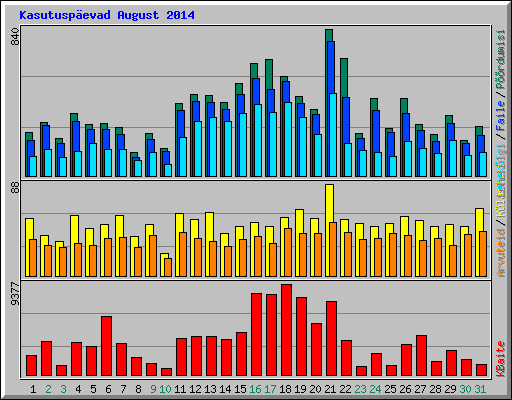Click day label '14'
The height and width of the screenshot is (400, 512).
[225, 389]
